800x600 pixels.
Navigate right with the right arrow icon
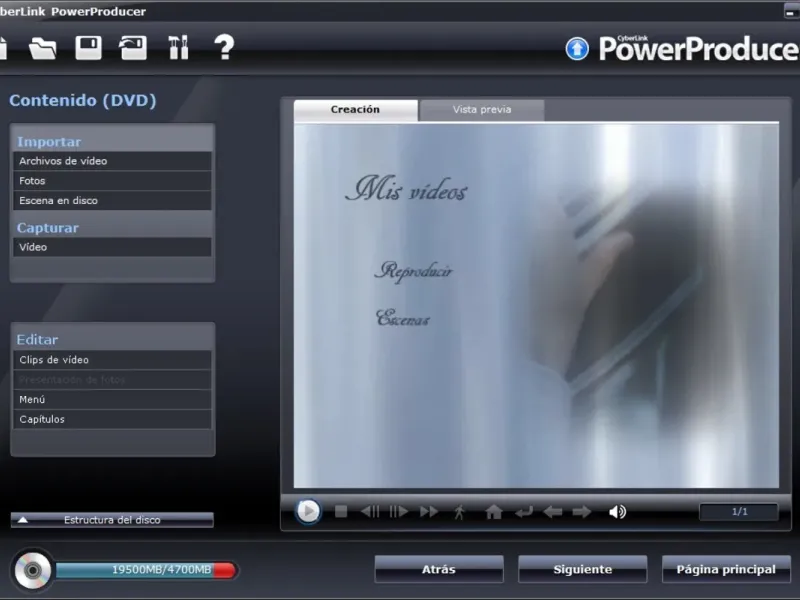click(582, 511)
